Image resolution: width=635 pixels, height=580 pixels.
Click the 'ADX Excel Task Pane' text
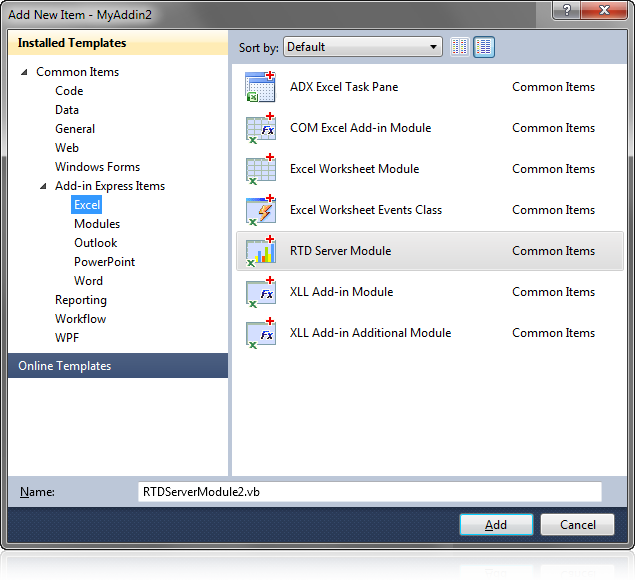pyautogui.click(x=344, y=87)
